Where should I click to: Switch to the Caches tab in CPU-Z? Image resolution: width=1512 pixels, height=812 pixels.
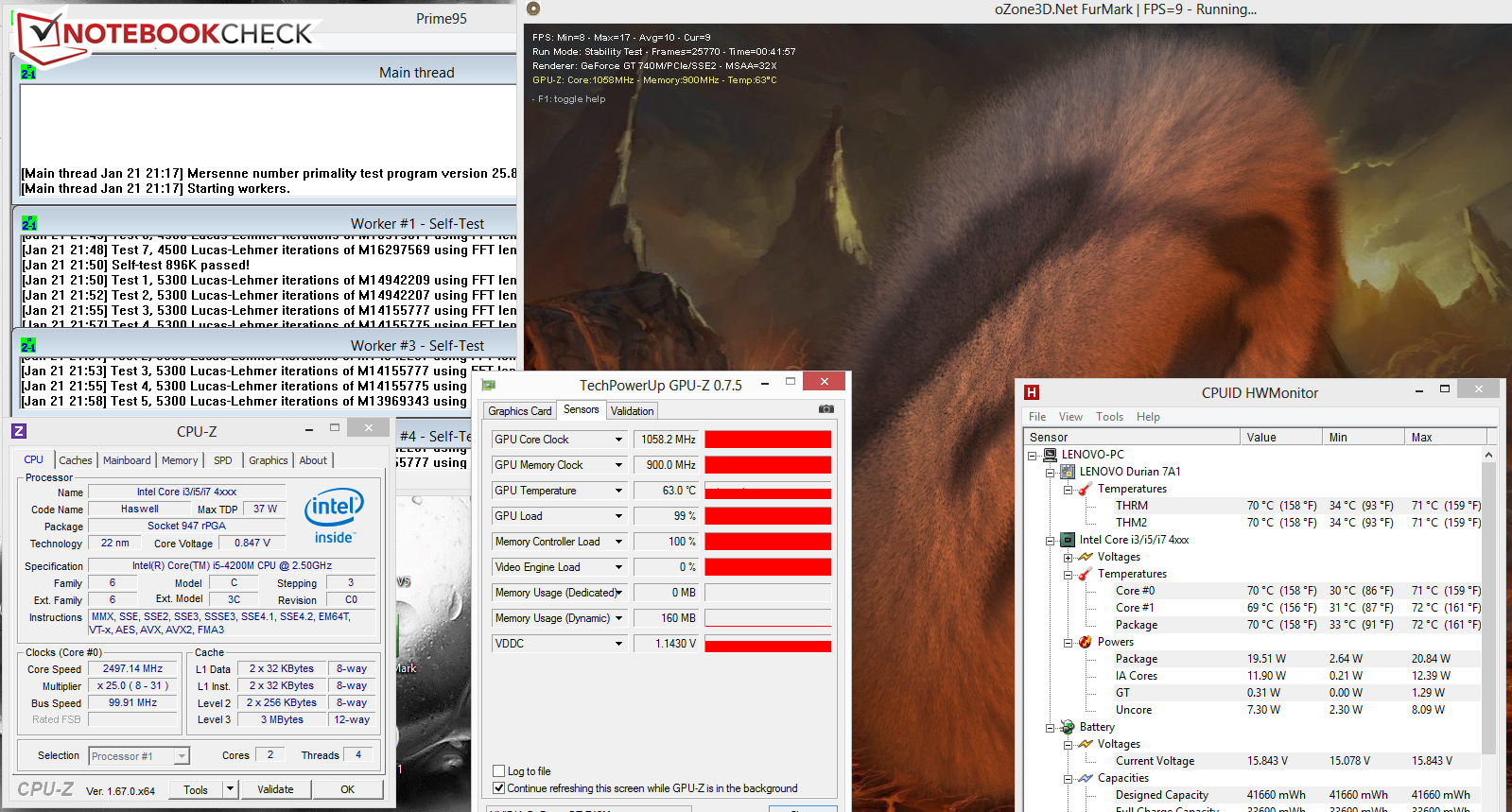click(x=76, y=460)
